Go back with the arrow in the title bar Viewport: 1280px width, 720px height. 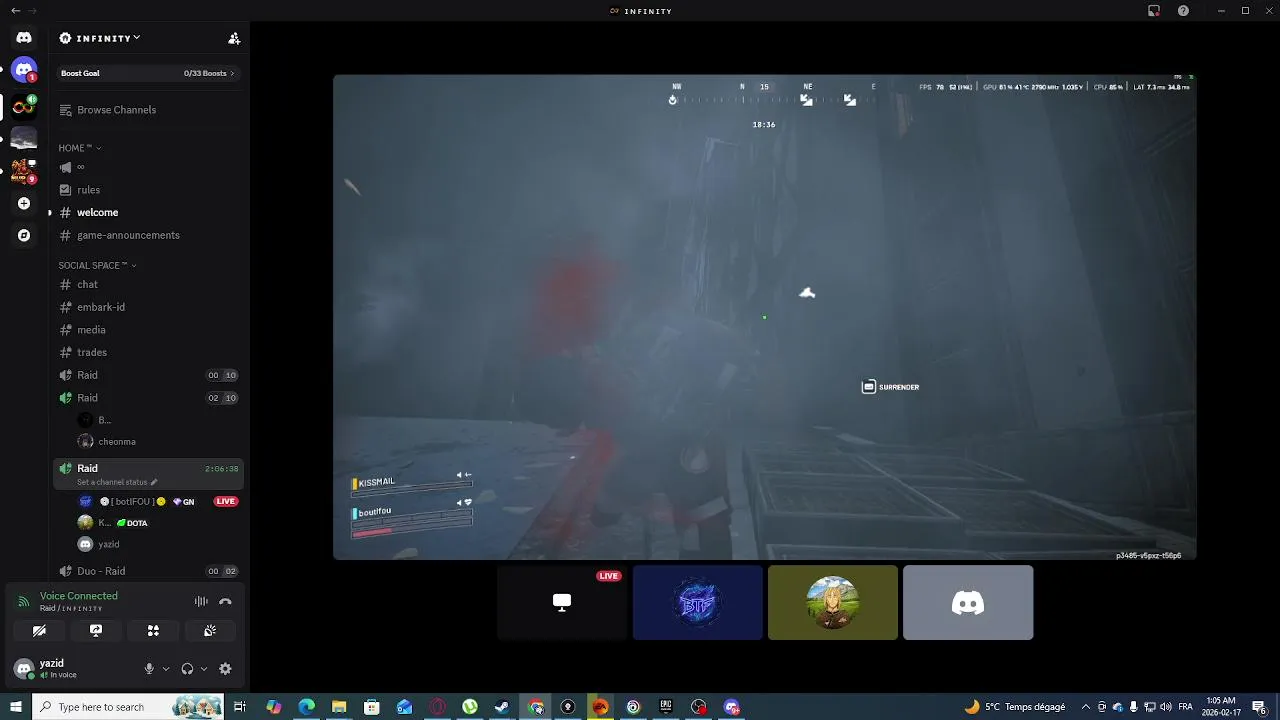pos(15,11)
